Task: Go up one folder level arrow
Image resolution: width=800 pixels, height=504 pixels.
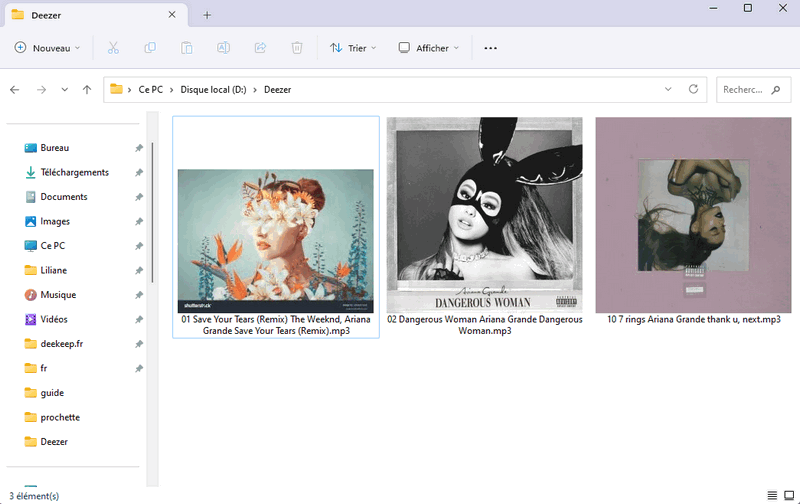Action: (x=87, y=90)
